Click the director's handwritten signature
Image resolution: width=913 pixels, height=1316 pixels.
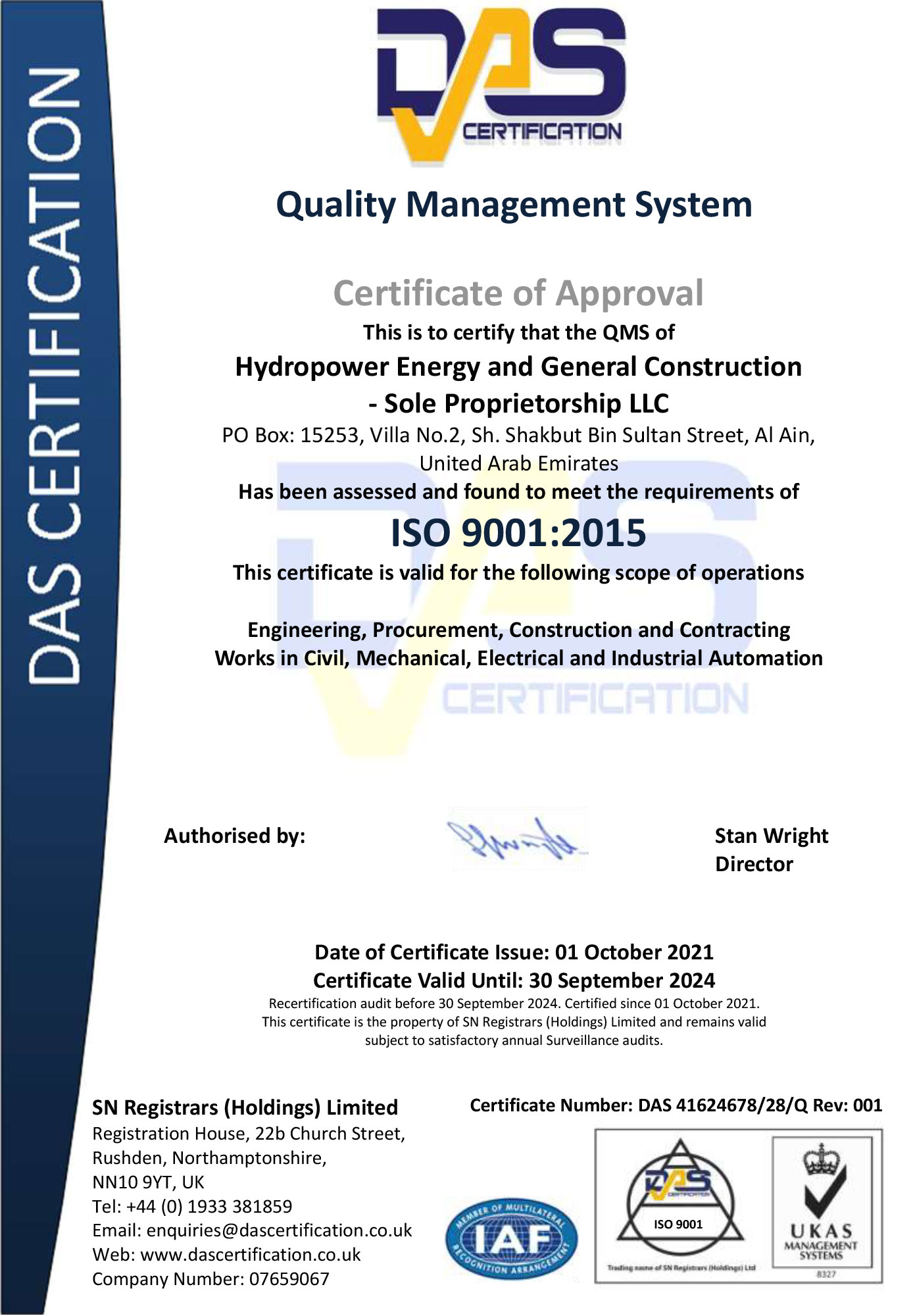pos(518,840)
